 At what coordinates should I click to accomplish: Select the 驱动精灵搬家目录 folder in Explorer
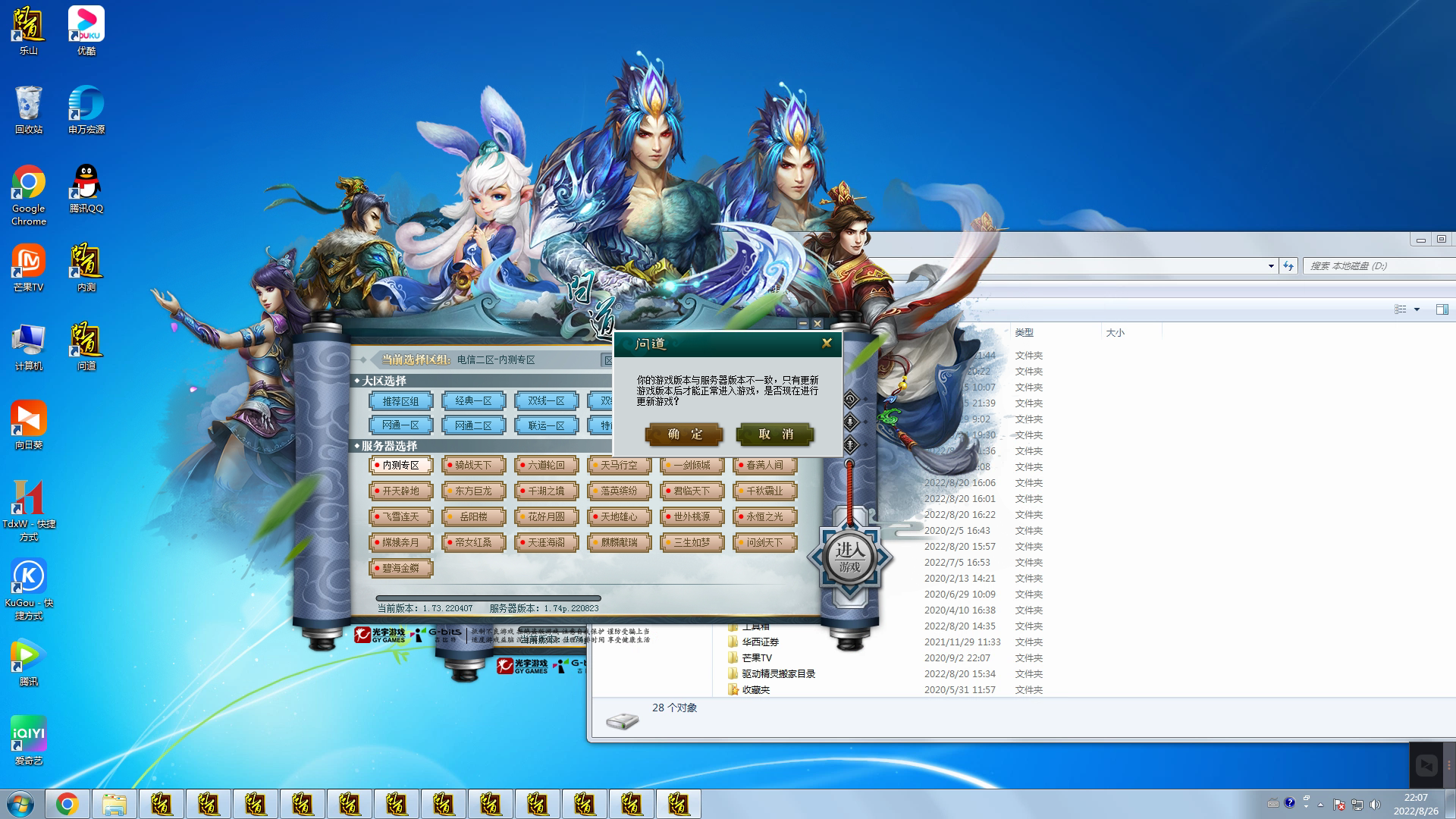pyautogui.click(x=778, y=673)
